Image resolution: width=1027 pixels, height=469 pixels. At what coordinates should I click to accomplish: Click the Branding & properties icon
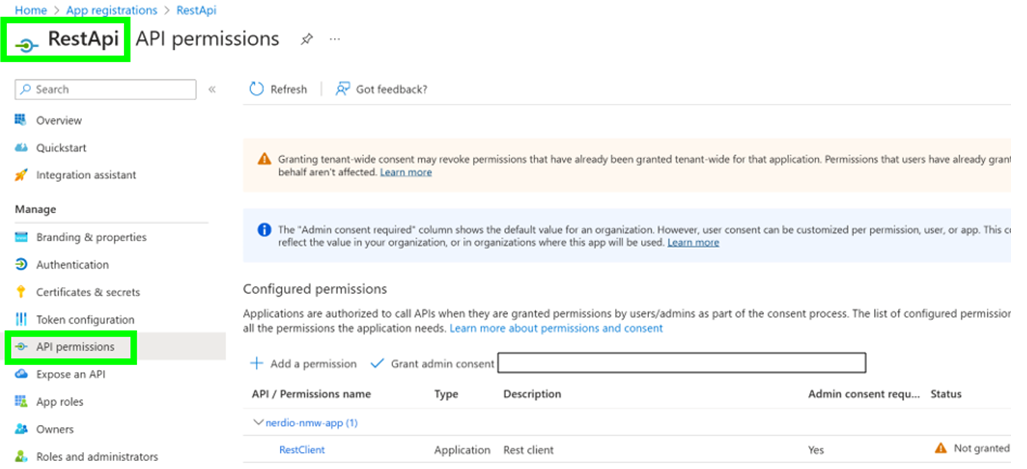pyautogui.click(x=21, y=237)
